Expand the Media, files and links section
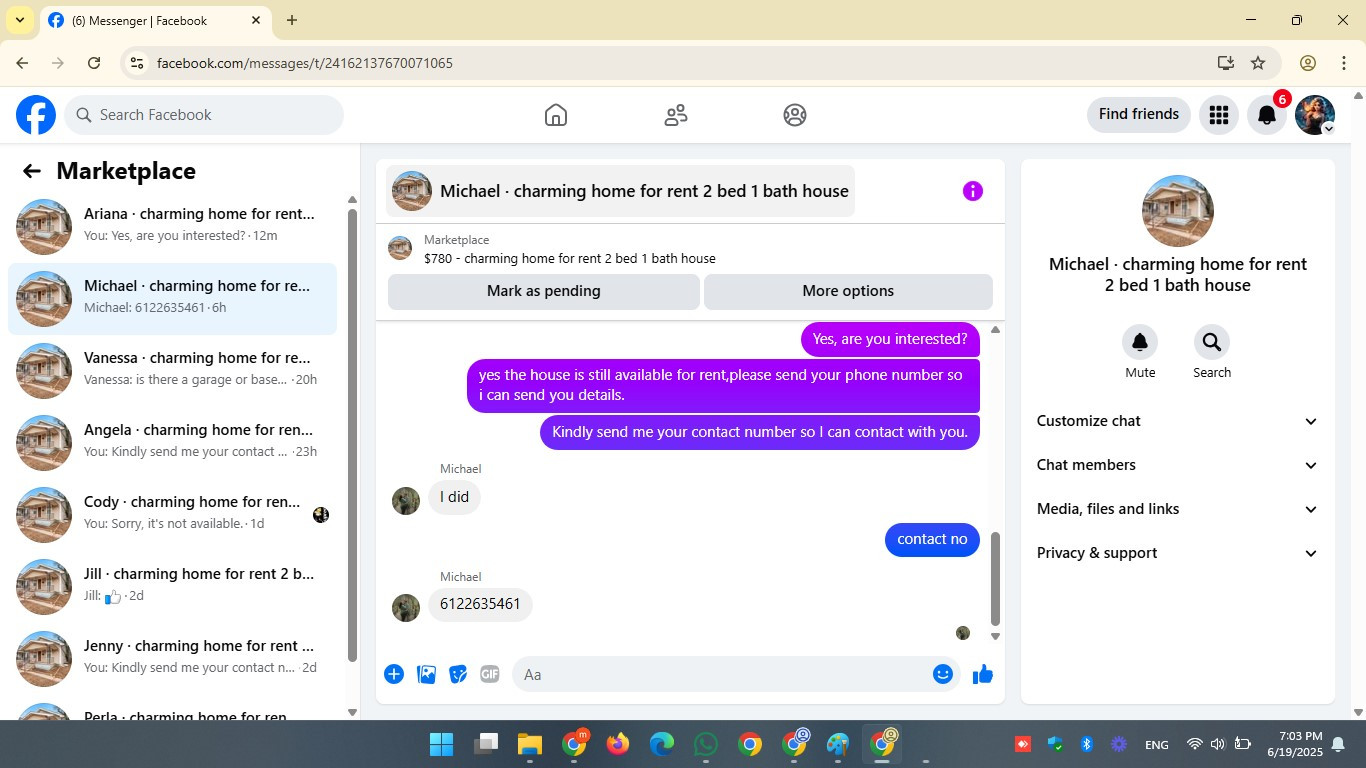 (x=1178, y=509)
